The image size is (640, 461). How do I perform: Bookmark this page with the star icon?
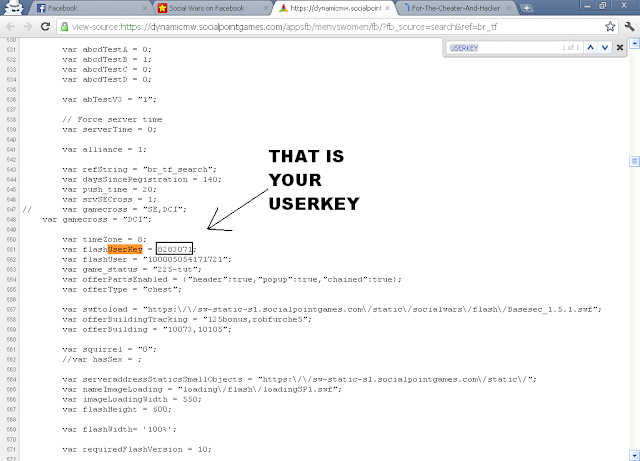(x=610, y=27)
